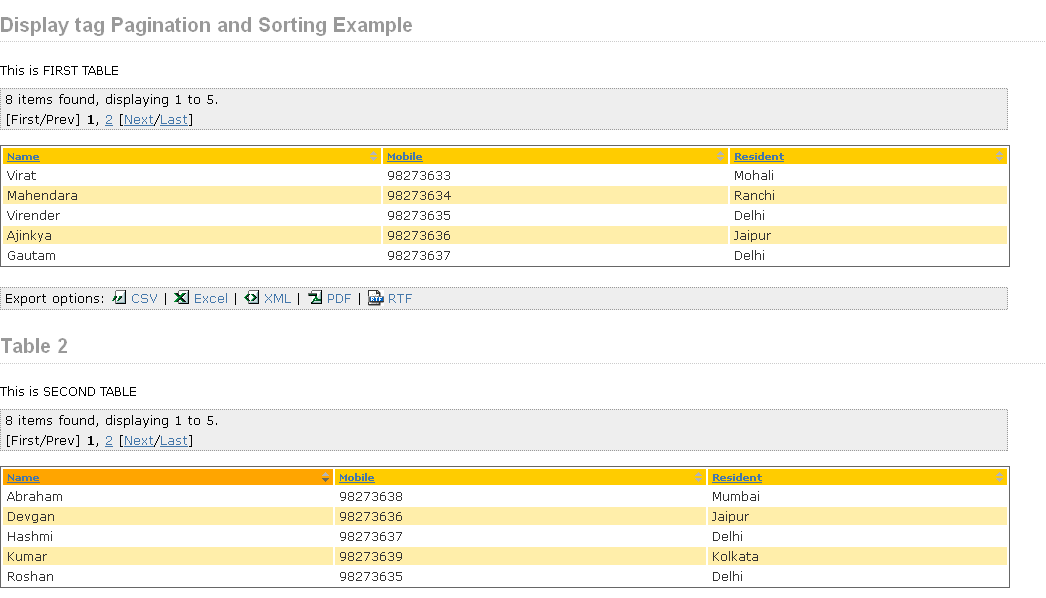This screenshot has height=598, width=1046.
Task: Click the Ranchi resident cell
Action: click(869, 196)
